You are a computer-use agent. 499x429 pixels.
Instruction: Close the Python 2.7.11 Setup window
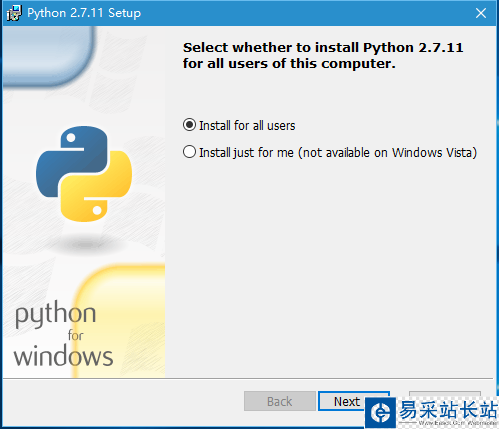(481, 13)
